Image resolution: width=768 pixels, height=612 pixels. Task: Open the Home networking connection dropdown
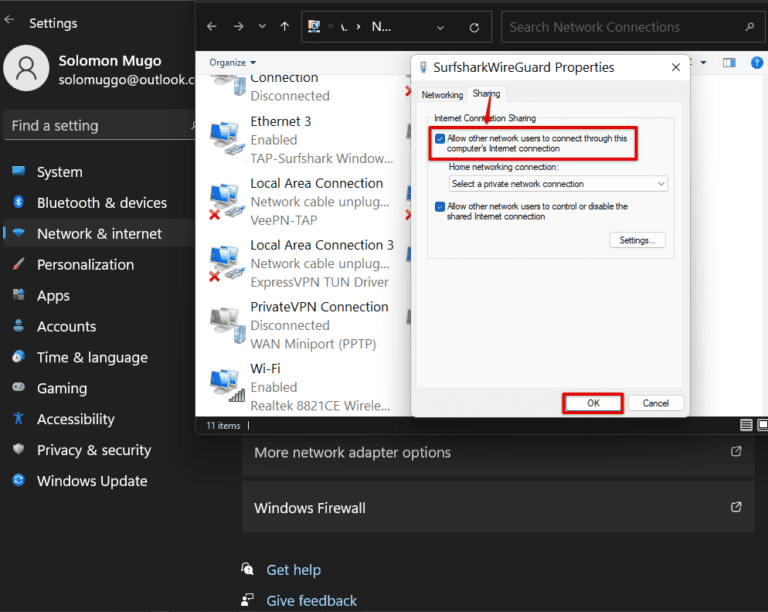point(558,184)
